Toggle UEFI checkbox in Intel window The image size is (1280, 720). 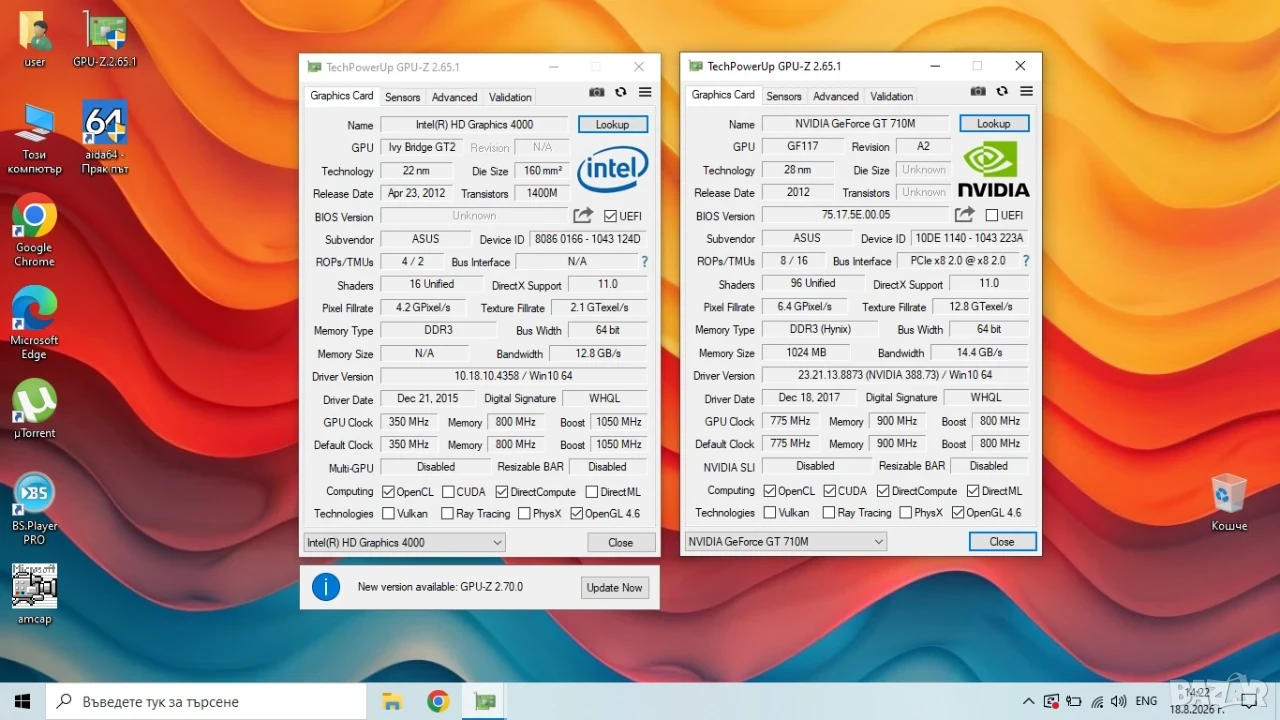610,216
